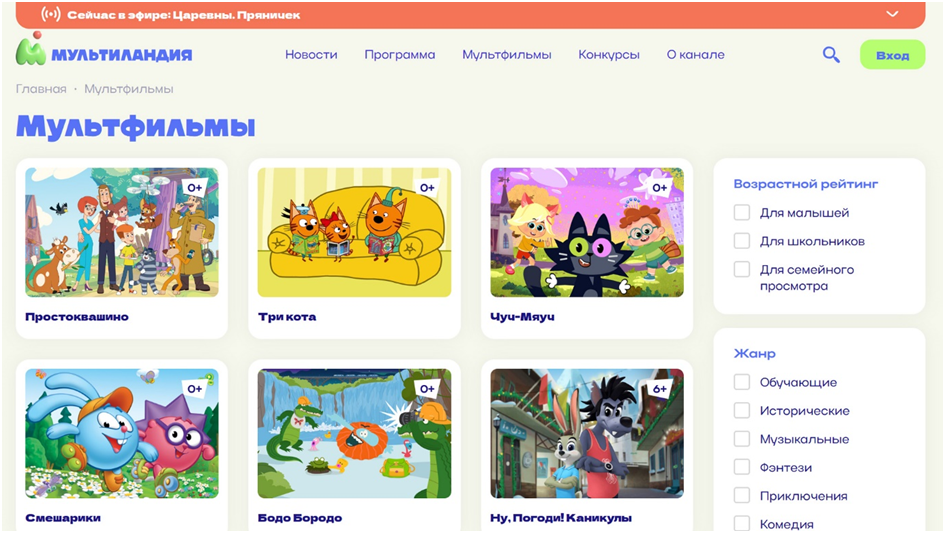Go to the Конкурсы section

coord(609,55)
